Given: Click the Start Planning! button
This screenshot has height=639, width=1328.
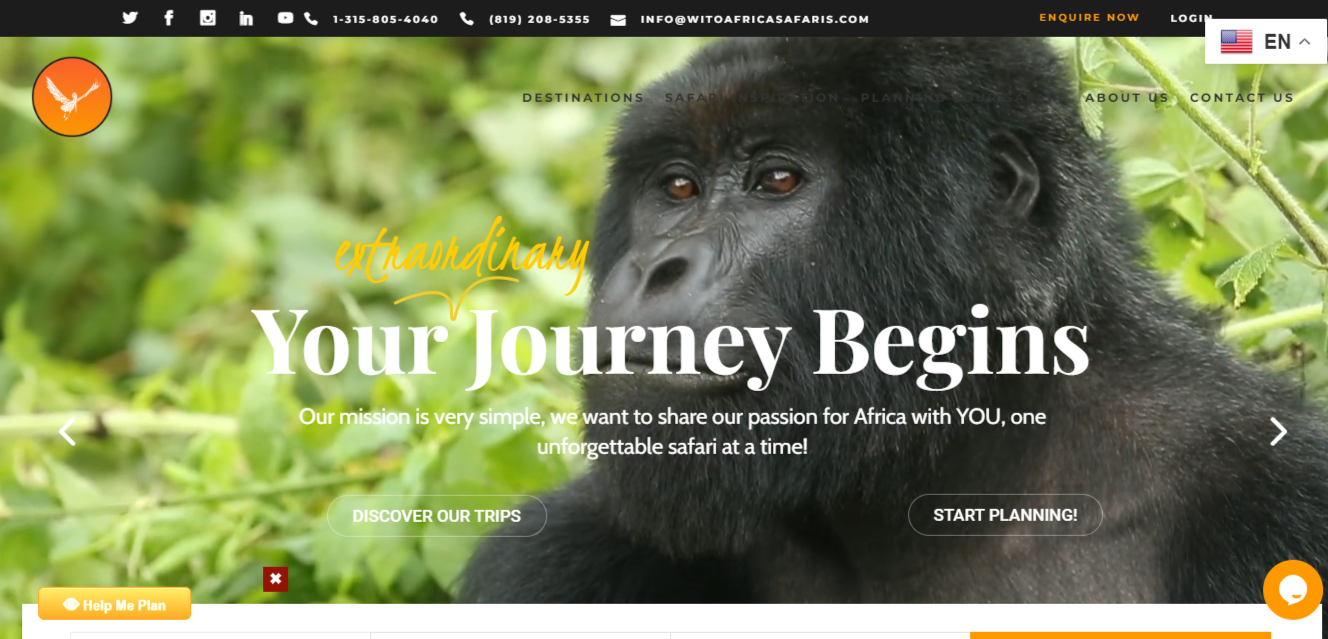Looking at the screenshot, I should [x=1005, y=515].
